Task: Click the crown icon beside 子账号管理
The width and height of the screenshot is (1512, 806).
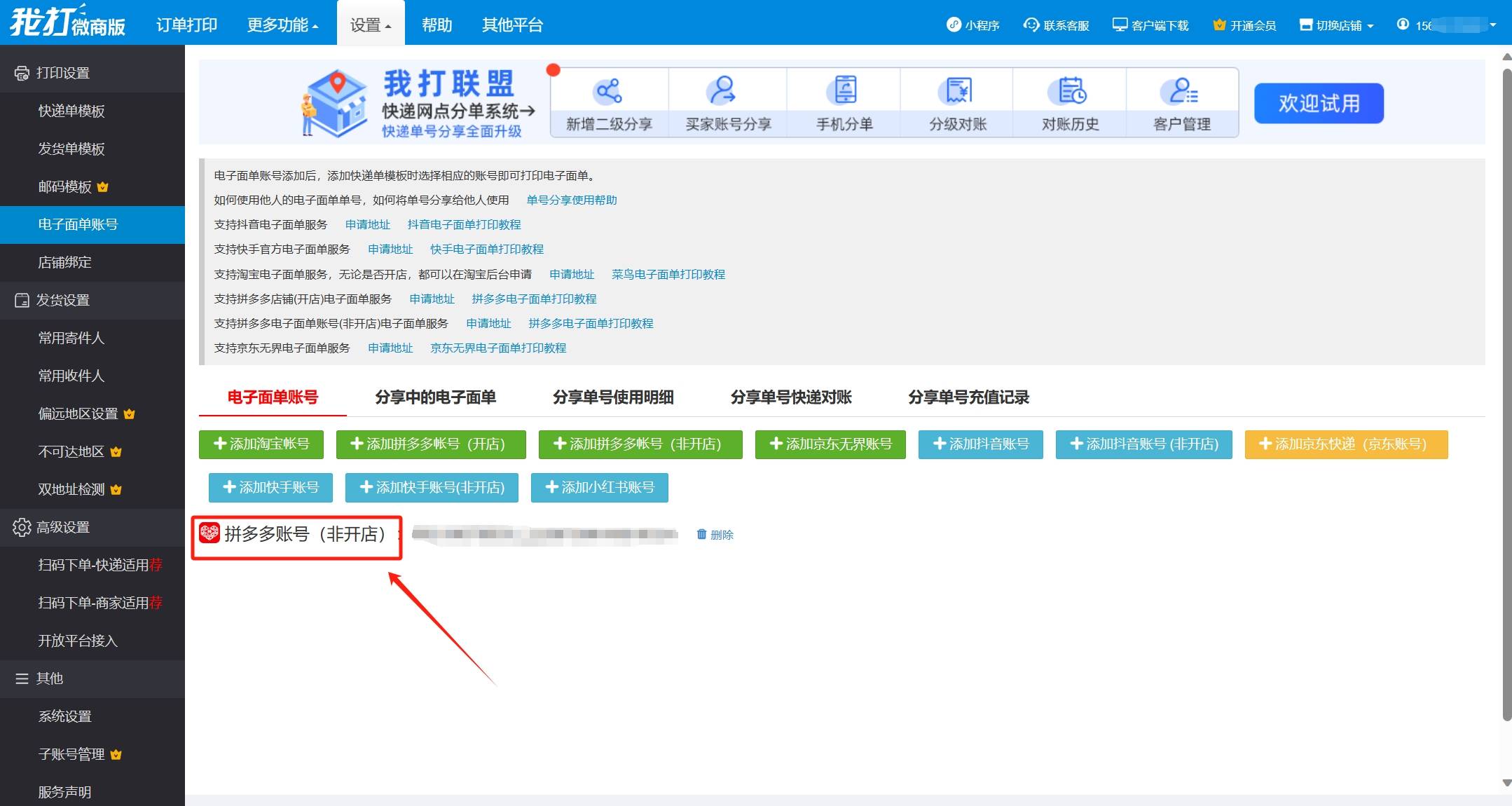Action: (x=116, y=754)
